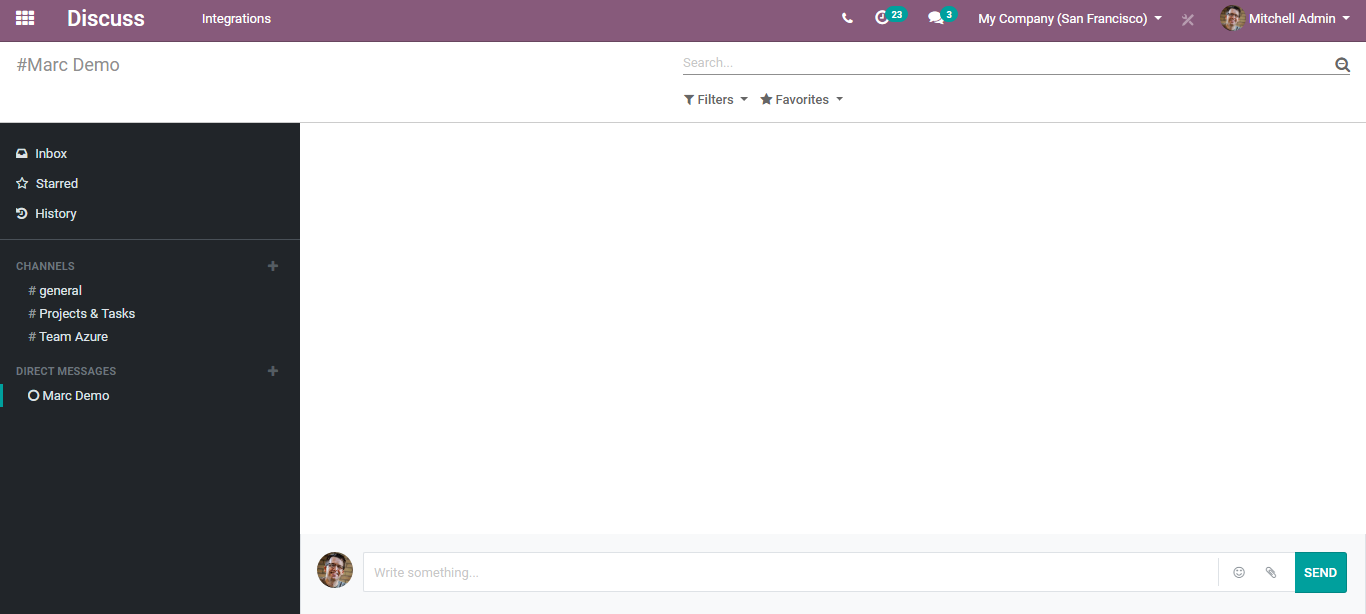Open activities clock icon with 23 badge
Viewport: 1366px width, 614px height.
(889, 17)
